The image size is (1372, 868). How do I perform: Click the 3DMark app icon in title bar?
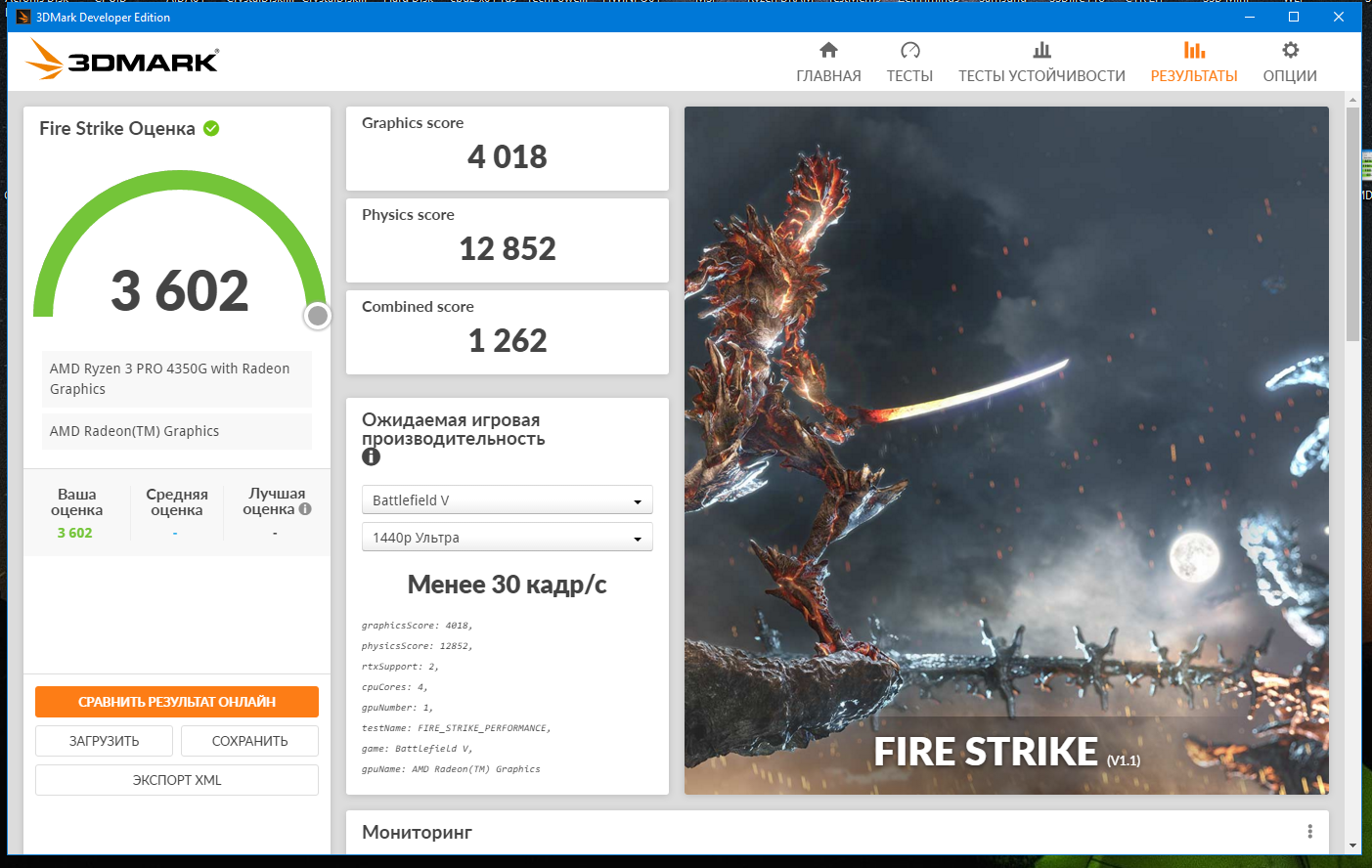(x=23, y=17)
